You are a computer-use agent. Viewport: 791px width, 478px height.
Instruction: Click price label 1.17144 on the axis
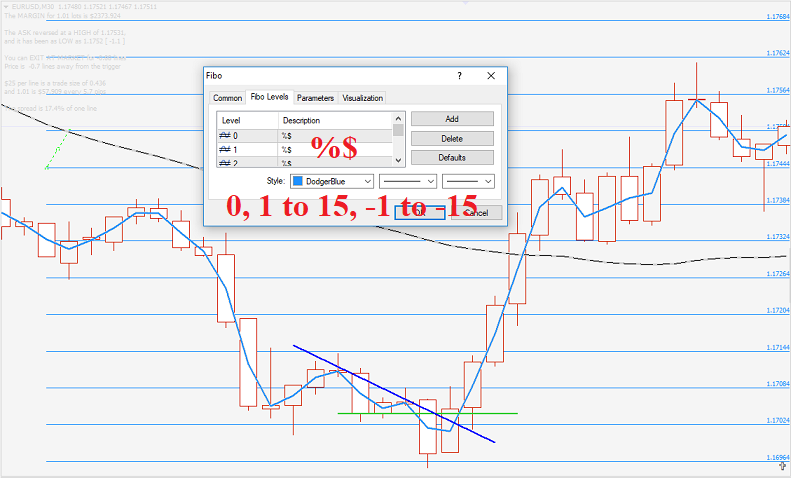[x=777, y=347]
